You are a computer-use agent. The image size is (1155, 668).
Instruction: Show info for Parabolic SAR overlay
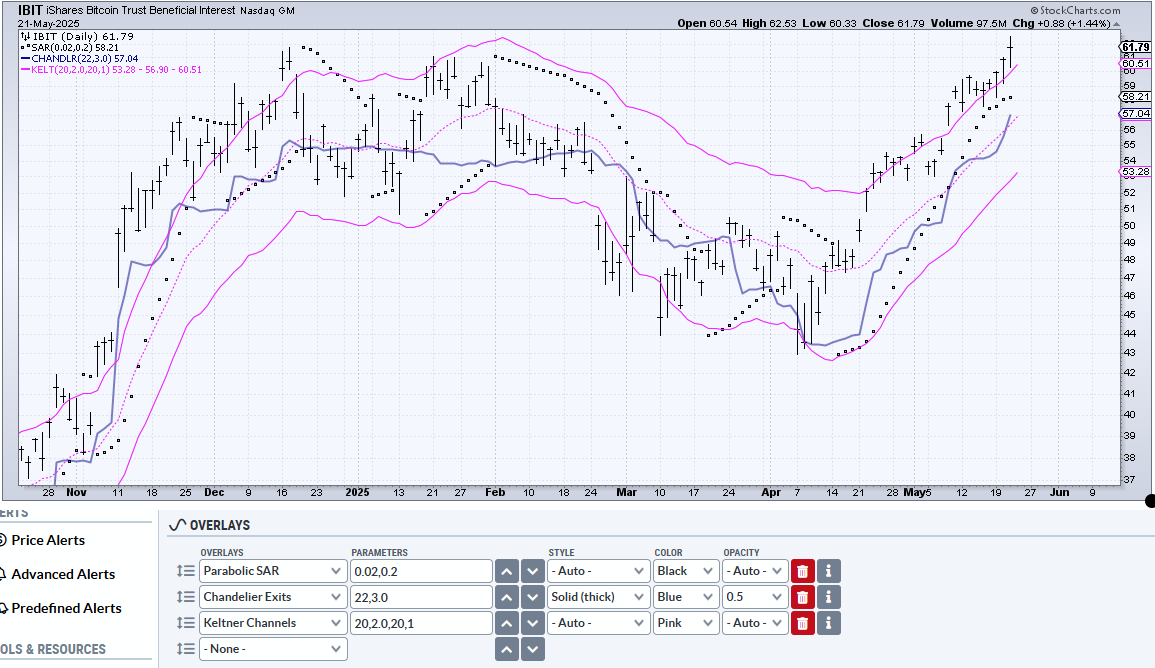click(x=829, y=571)
